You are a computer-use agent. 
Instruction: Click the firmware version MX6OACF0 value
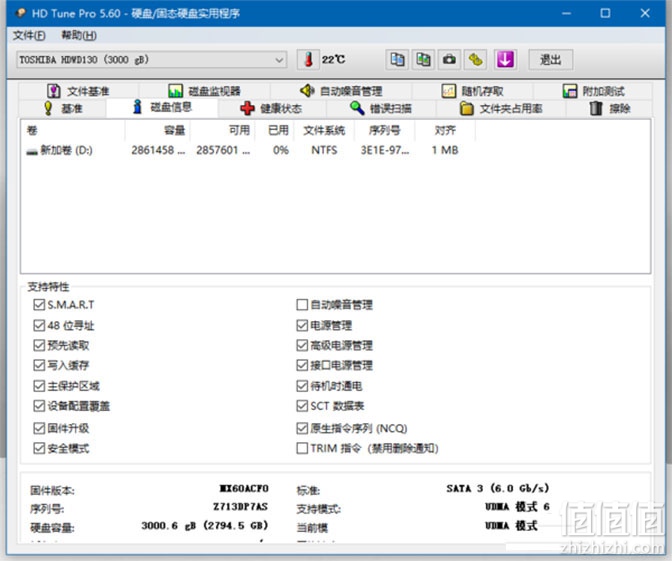coord(244,489)
